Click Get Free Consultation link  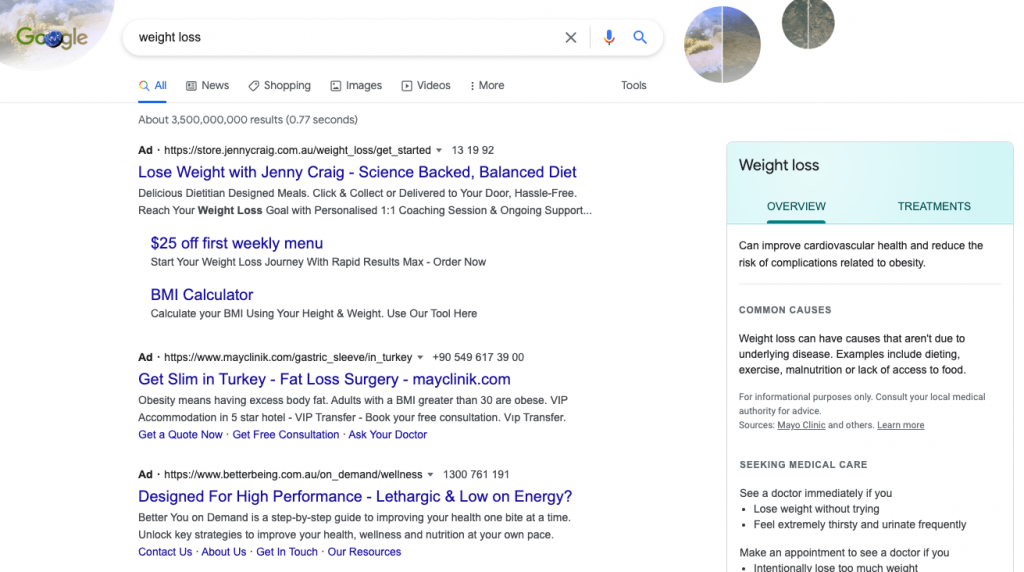point(285,434)
